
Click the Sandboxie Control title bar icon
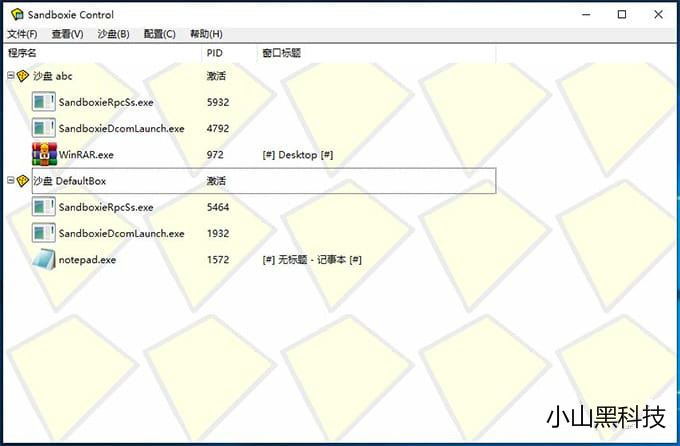pos(17,14)
